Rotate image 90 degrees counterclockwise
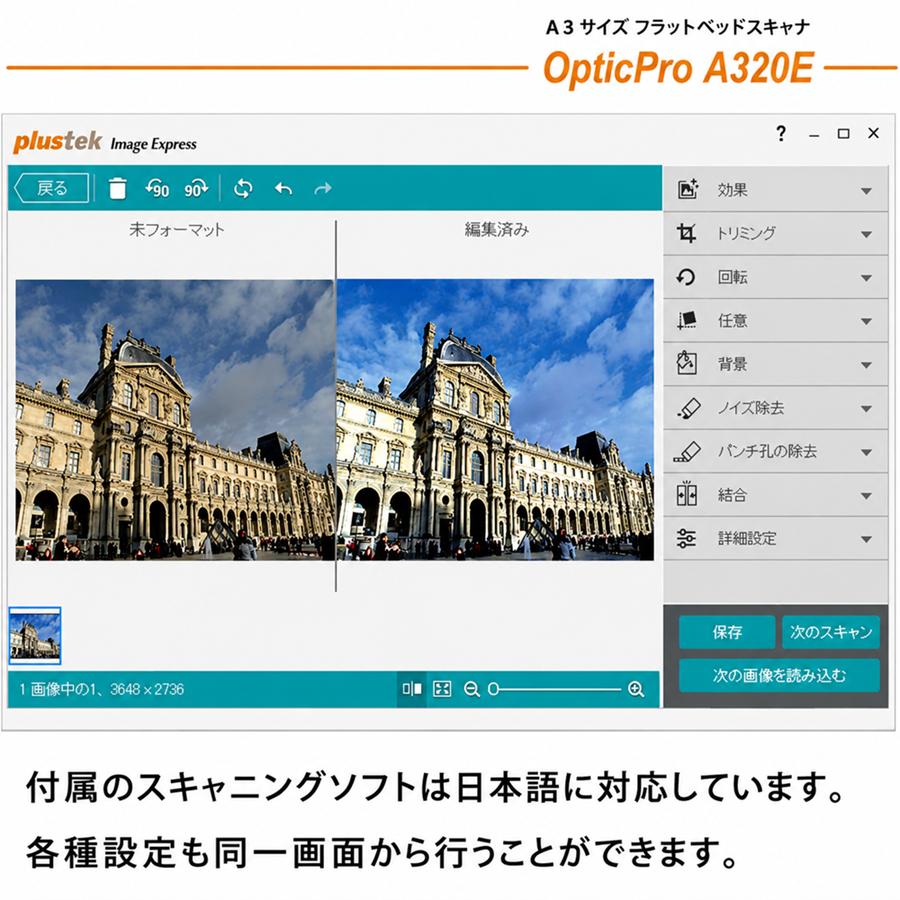The width and height of the screenshot is (900, 900). tap(157, 188)
